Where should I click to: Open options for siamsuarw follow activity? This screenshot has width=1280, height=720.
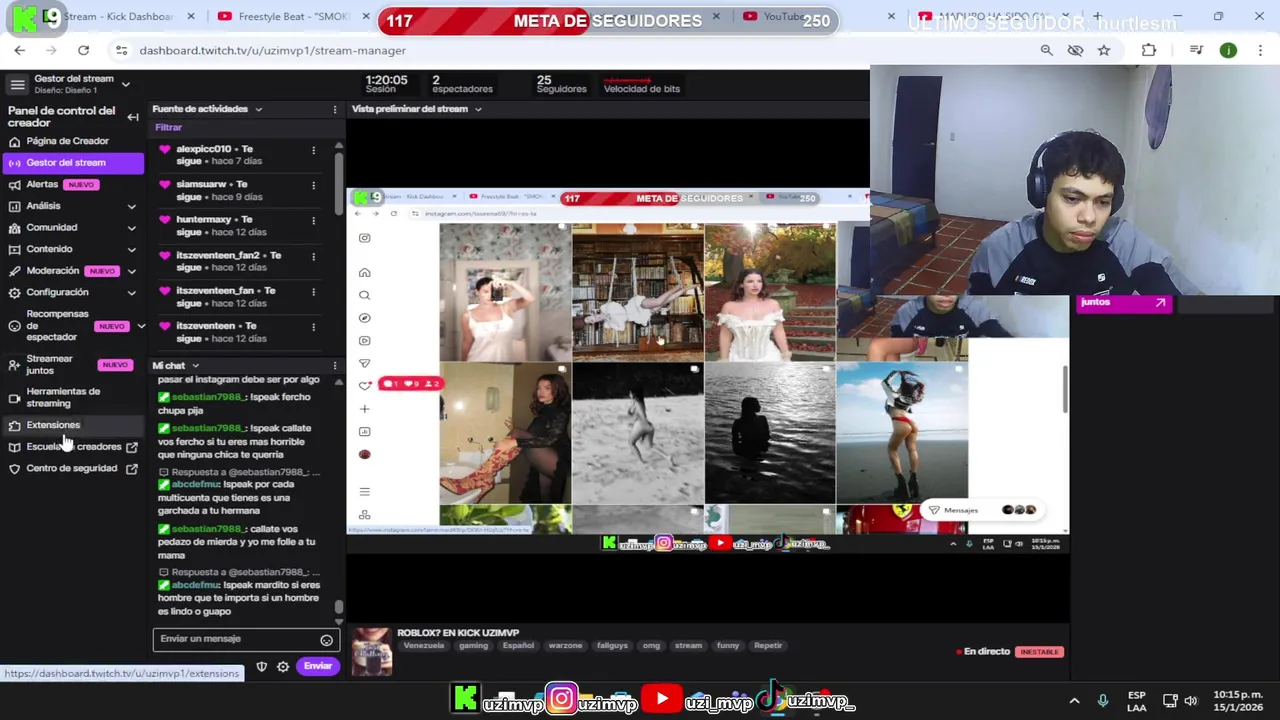pos(313,185)
